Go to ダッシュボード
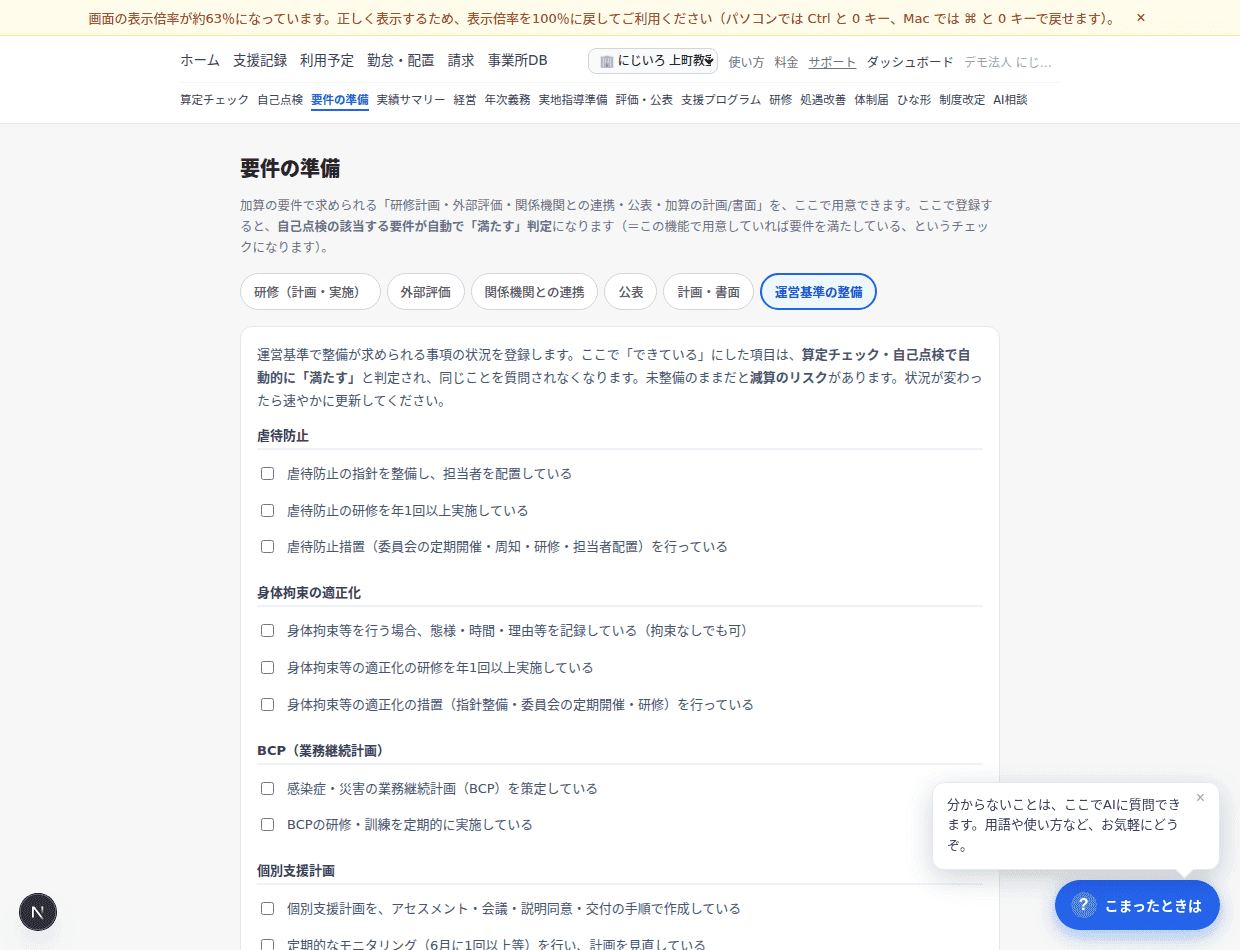 coord(910,62)
